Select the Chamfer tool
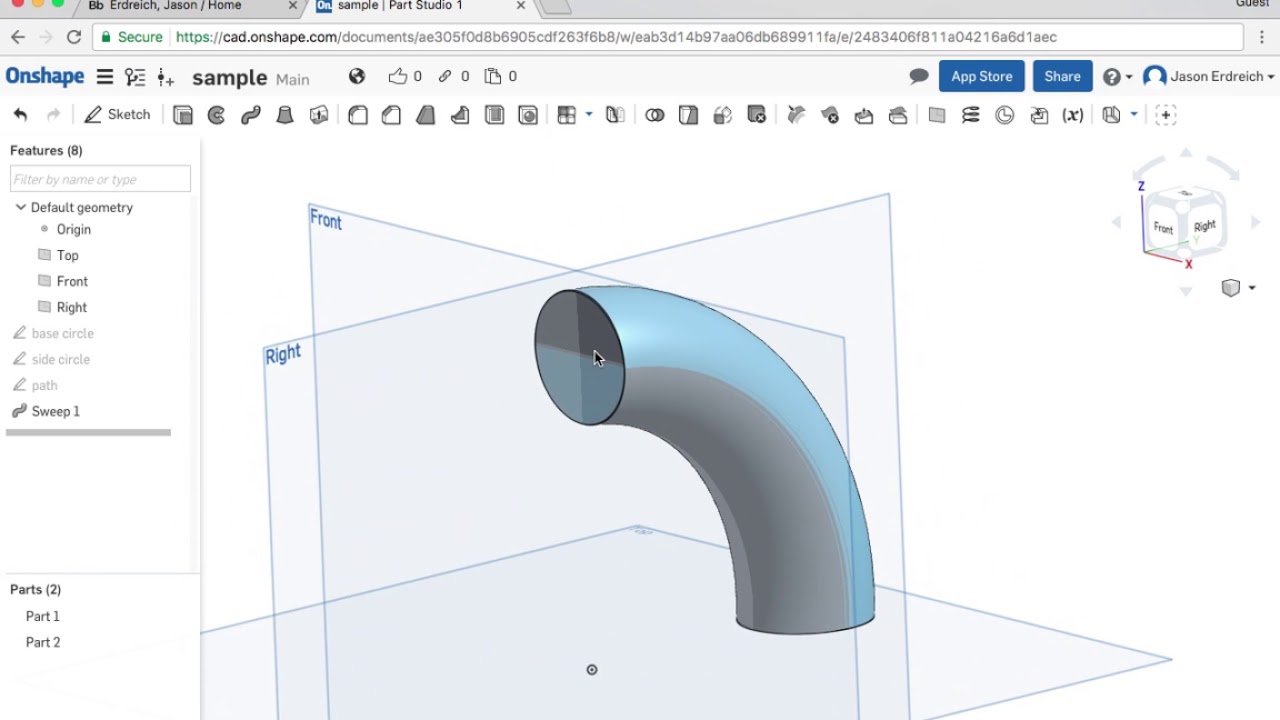Viewport: 1280px width, 720px height. 392,115
